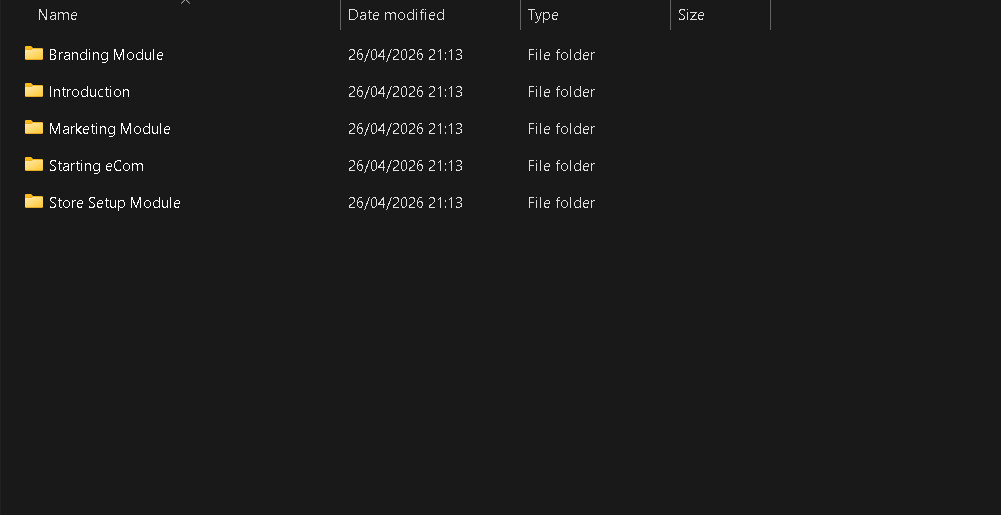Sort list by the Type column header

(x=543, y=15)
